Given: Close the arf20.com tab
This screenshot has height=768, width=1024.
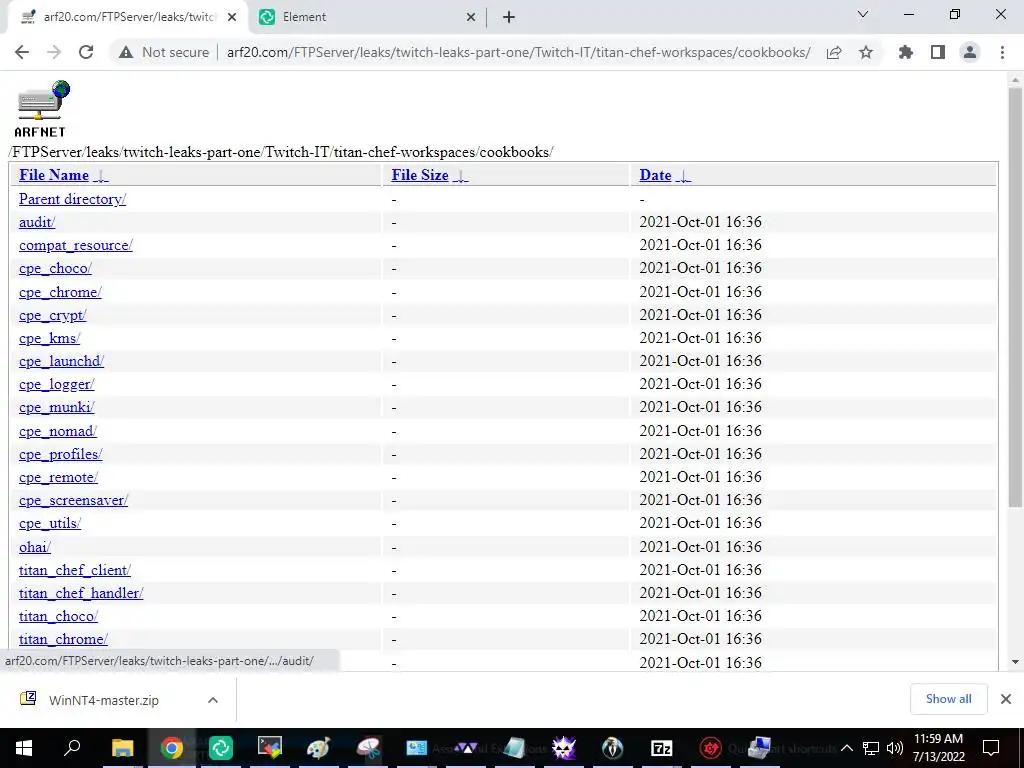Looking at the screenshot, I should [232, 18].
